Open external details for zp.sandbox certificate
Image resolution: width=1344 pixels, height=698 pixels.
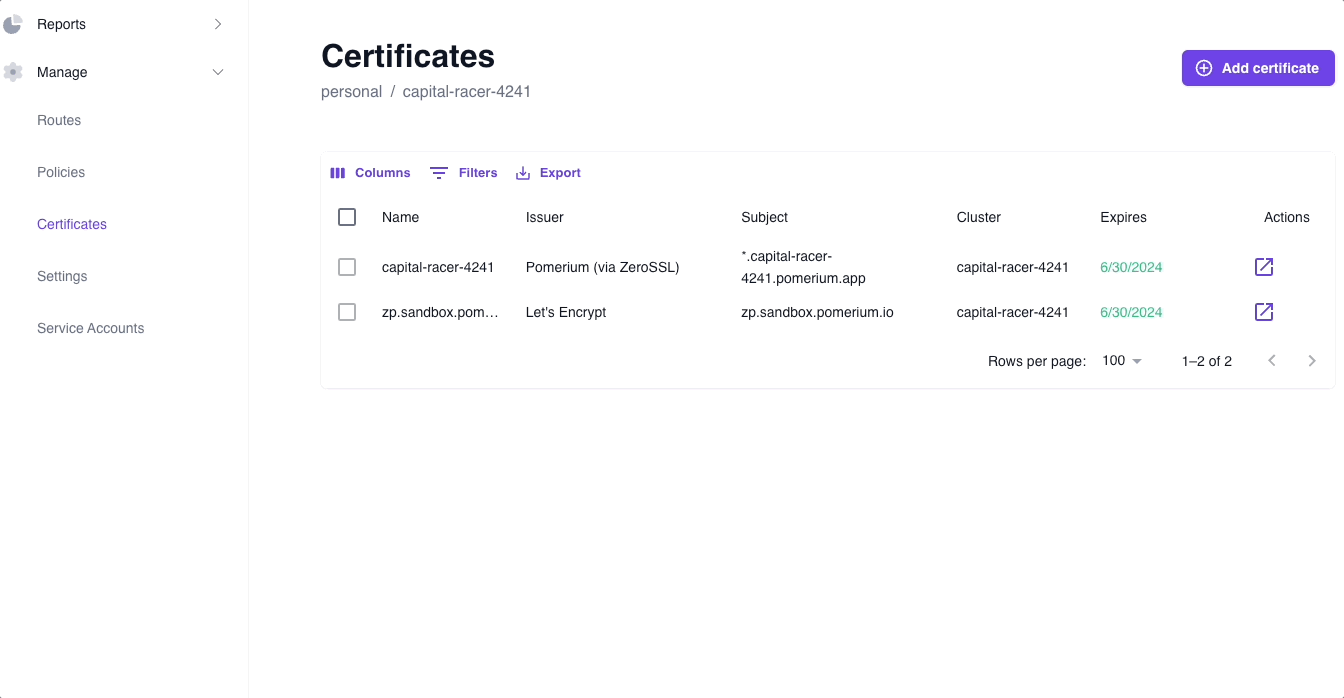[1263, 312]
